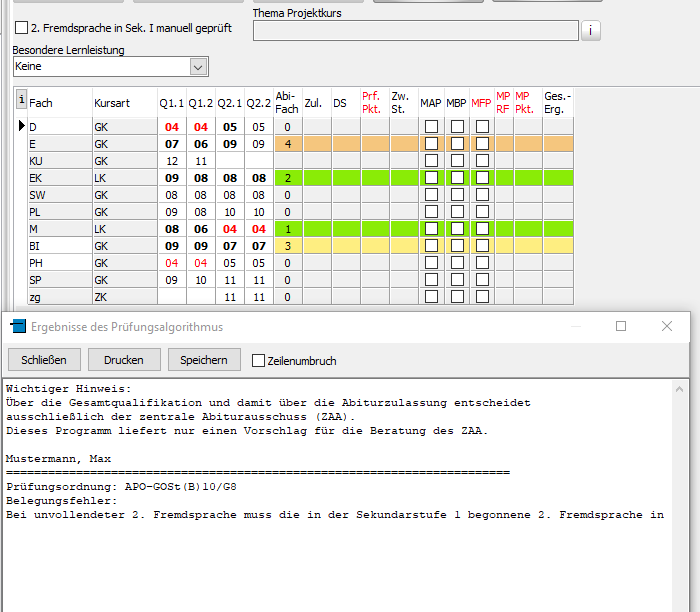700x612 pixels.
Task: Check MFP checkbox in the BI row
Action: tap(482, 246)
